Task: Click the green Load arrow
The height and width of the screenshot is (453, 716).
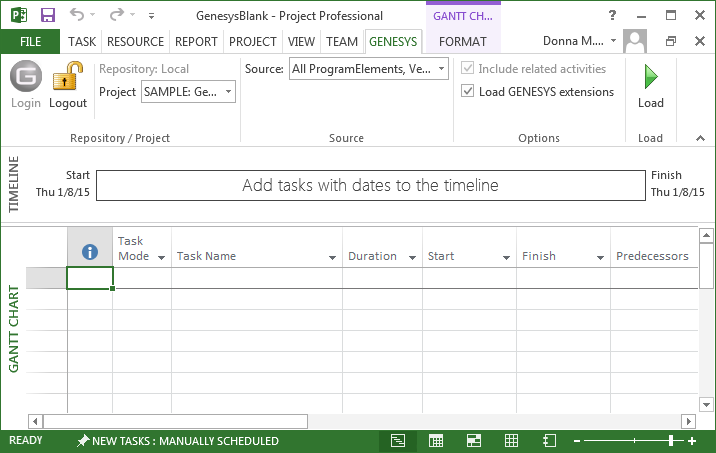Action: pos(651,77)
